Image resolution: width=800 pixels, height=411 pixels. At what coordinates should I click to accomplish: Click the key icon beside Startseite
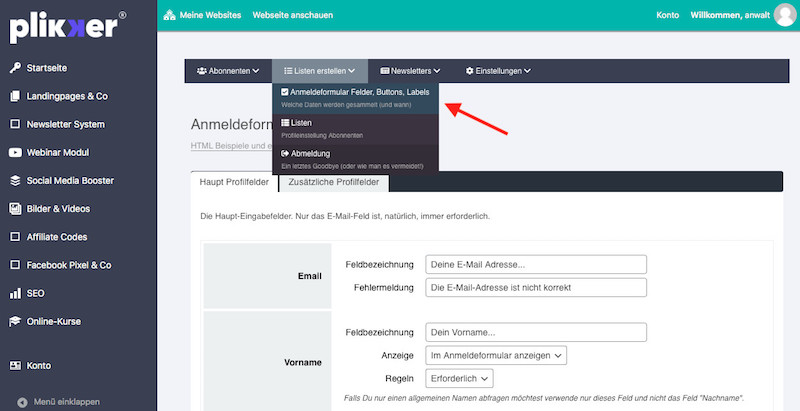pos(15,68)
